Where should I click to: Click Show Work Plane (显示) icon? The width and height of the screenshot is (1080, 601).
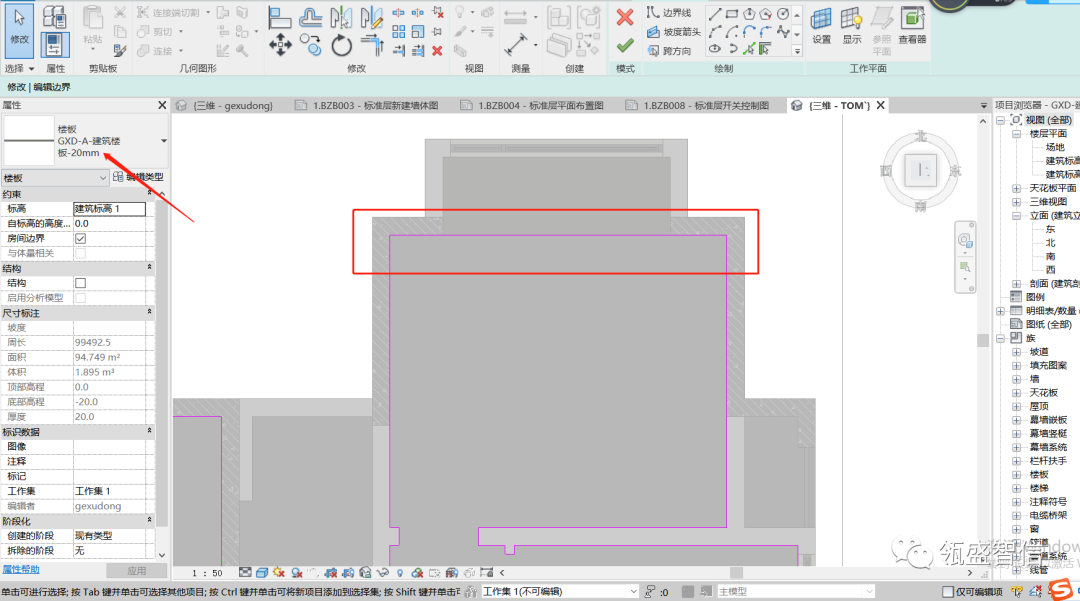pyautogui.click(x=851, y=25)
